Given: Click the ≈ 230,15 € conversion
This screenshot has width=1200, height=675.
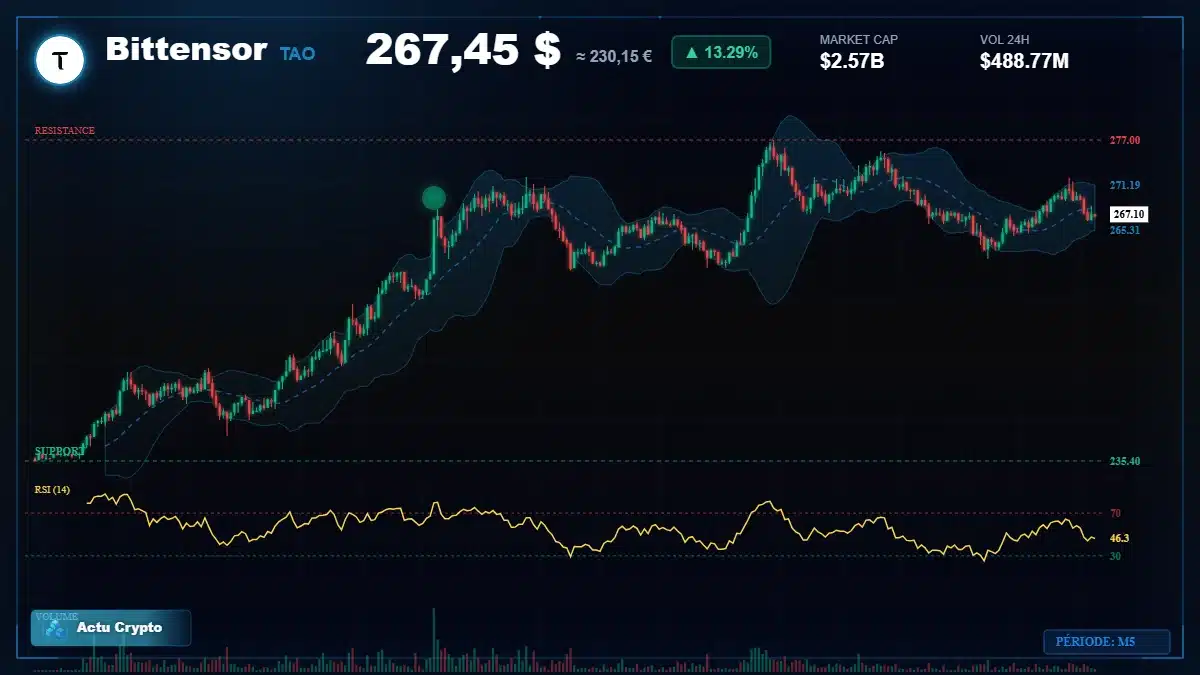Looking at the screenshot, I should [614, 57].
